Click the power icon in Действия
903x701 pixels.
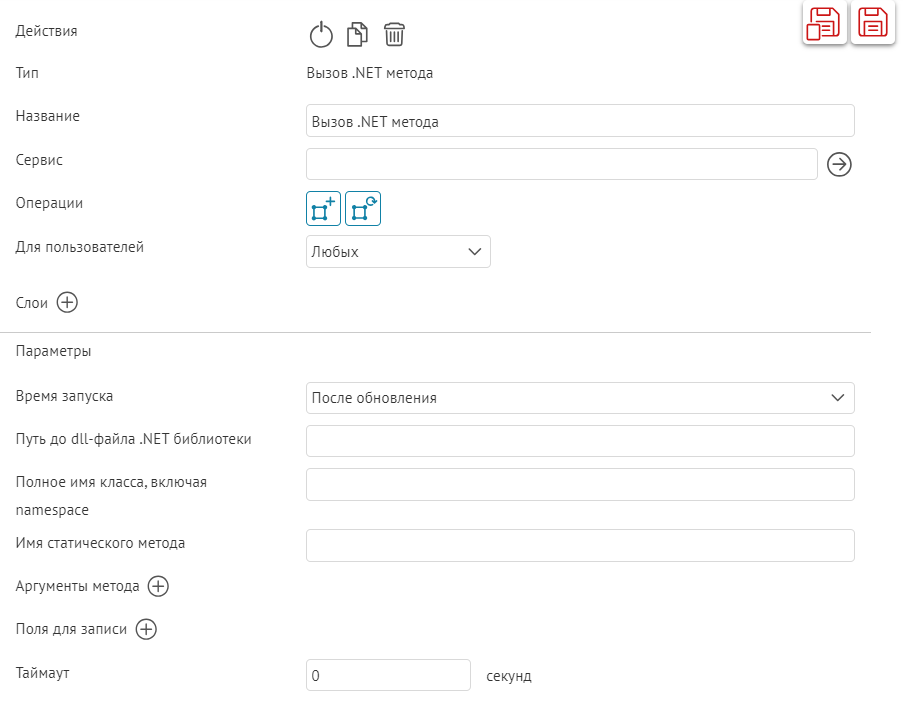pos(320,36)
